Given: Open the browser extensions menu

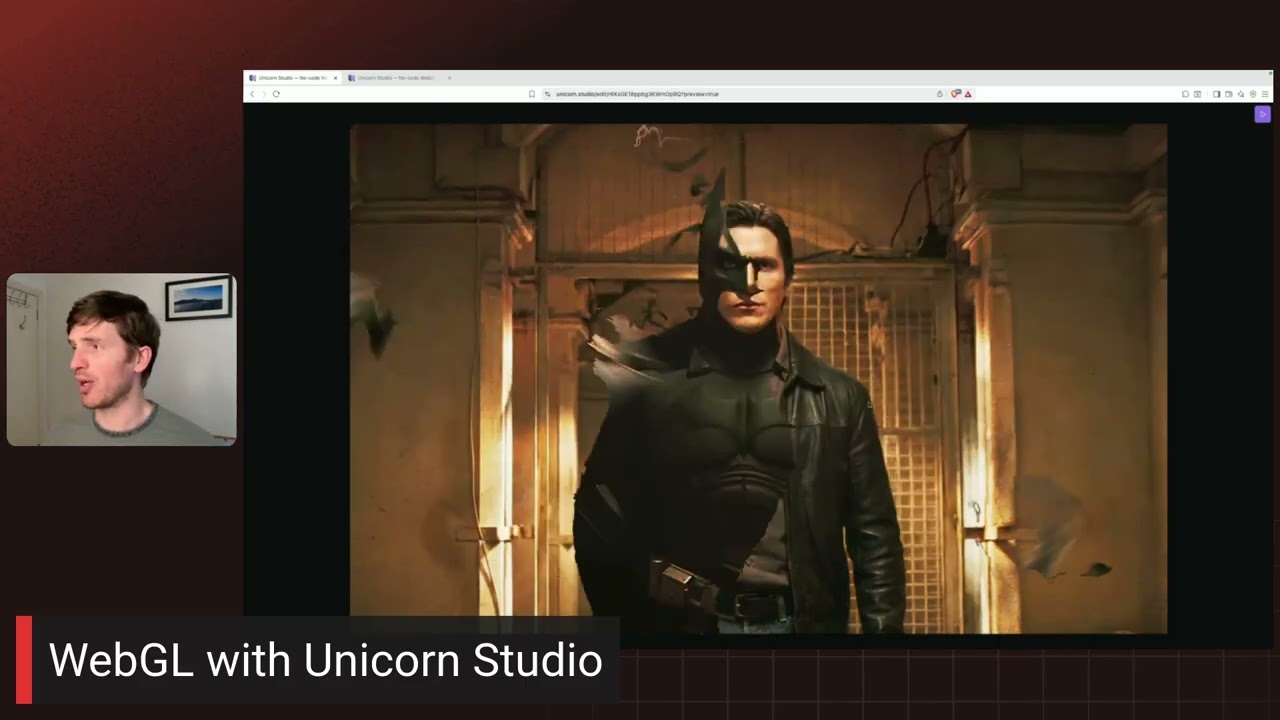Looking at the screenshot, I should [x=1185, y=94].
